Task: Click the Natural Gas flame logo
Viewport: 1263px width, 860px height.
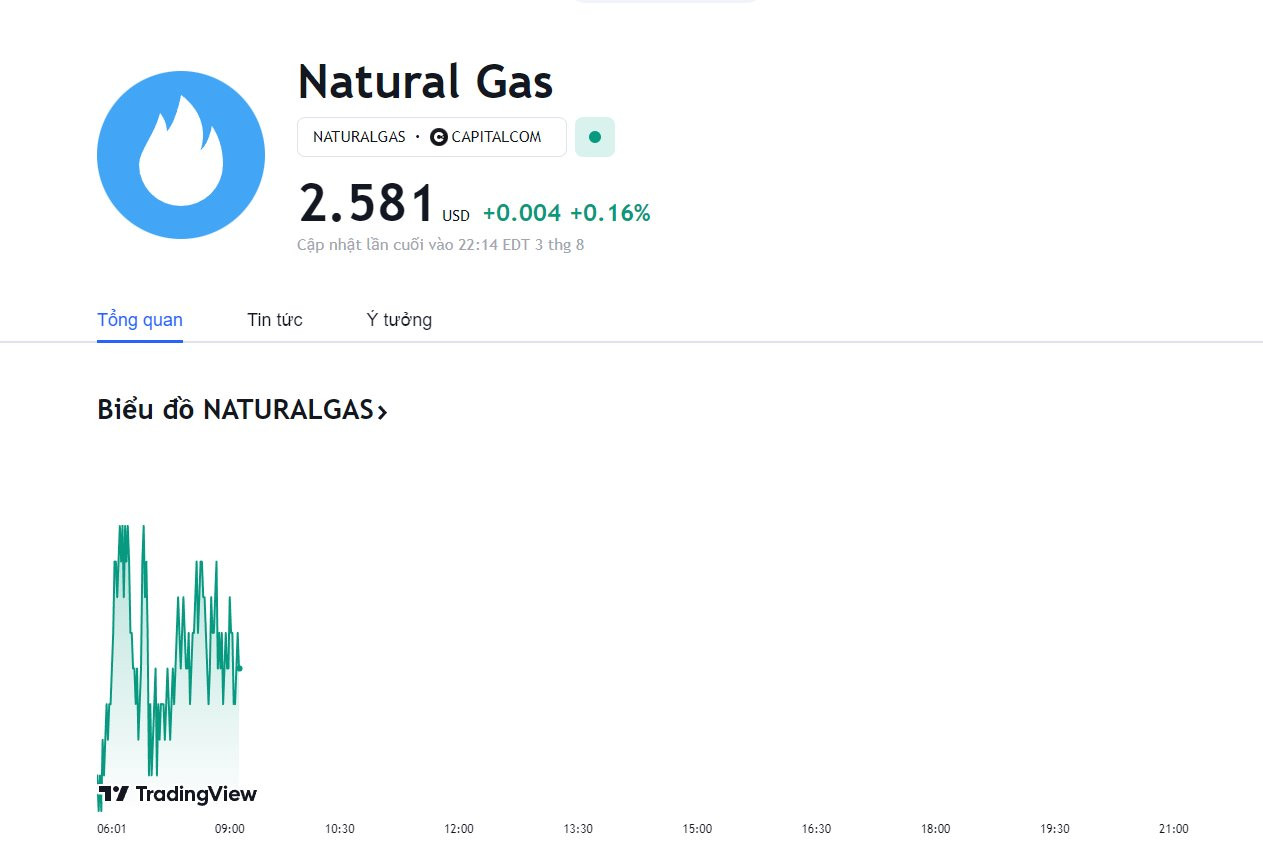Action: tap(181, 155)
